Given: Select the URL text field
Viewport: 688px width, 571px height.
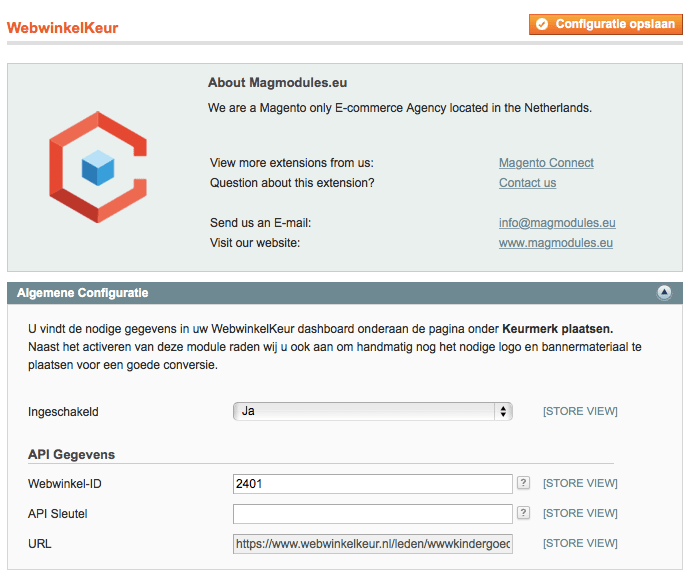Looking at the screenshot, I should [x=372, y=544].
